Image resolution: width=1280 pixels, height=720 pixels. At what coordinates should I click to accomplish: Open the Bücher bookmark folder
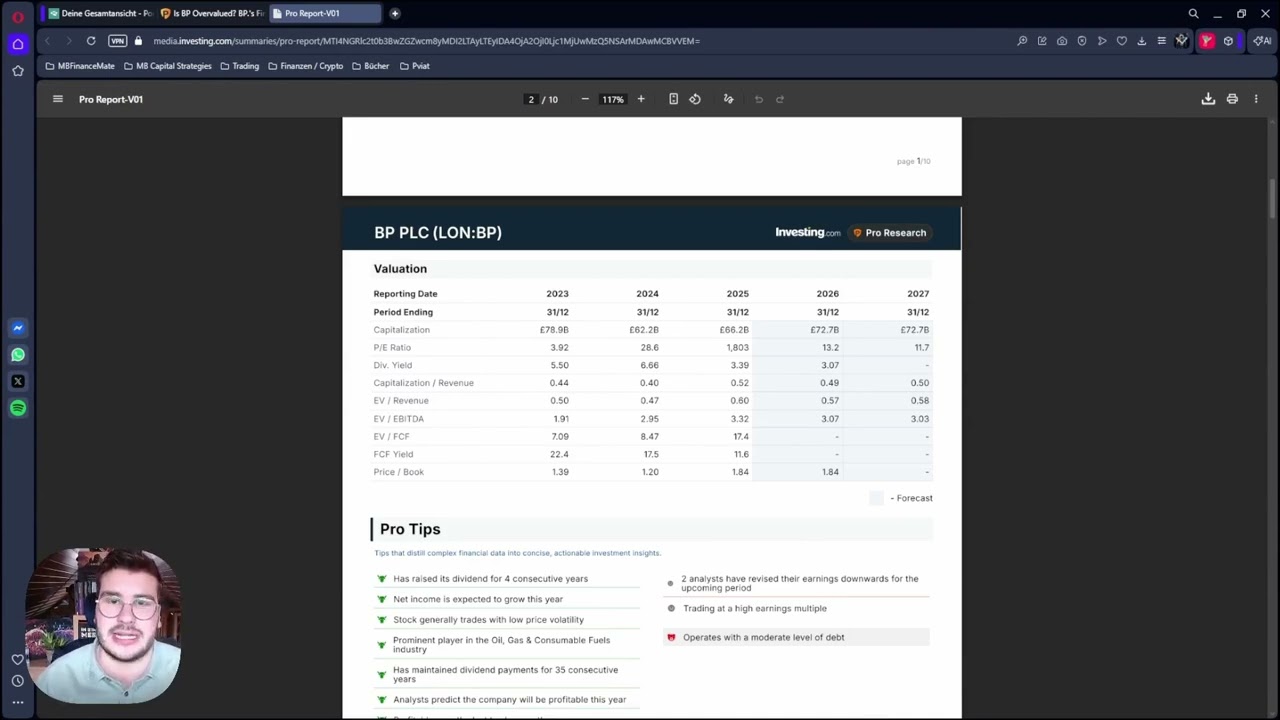point(370,66)
